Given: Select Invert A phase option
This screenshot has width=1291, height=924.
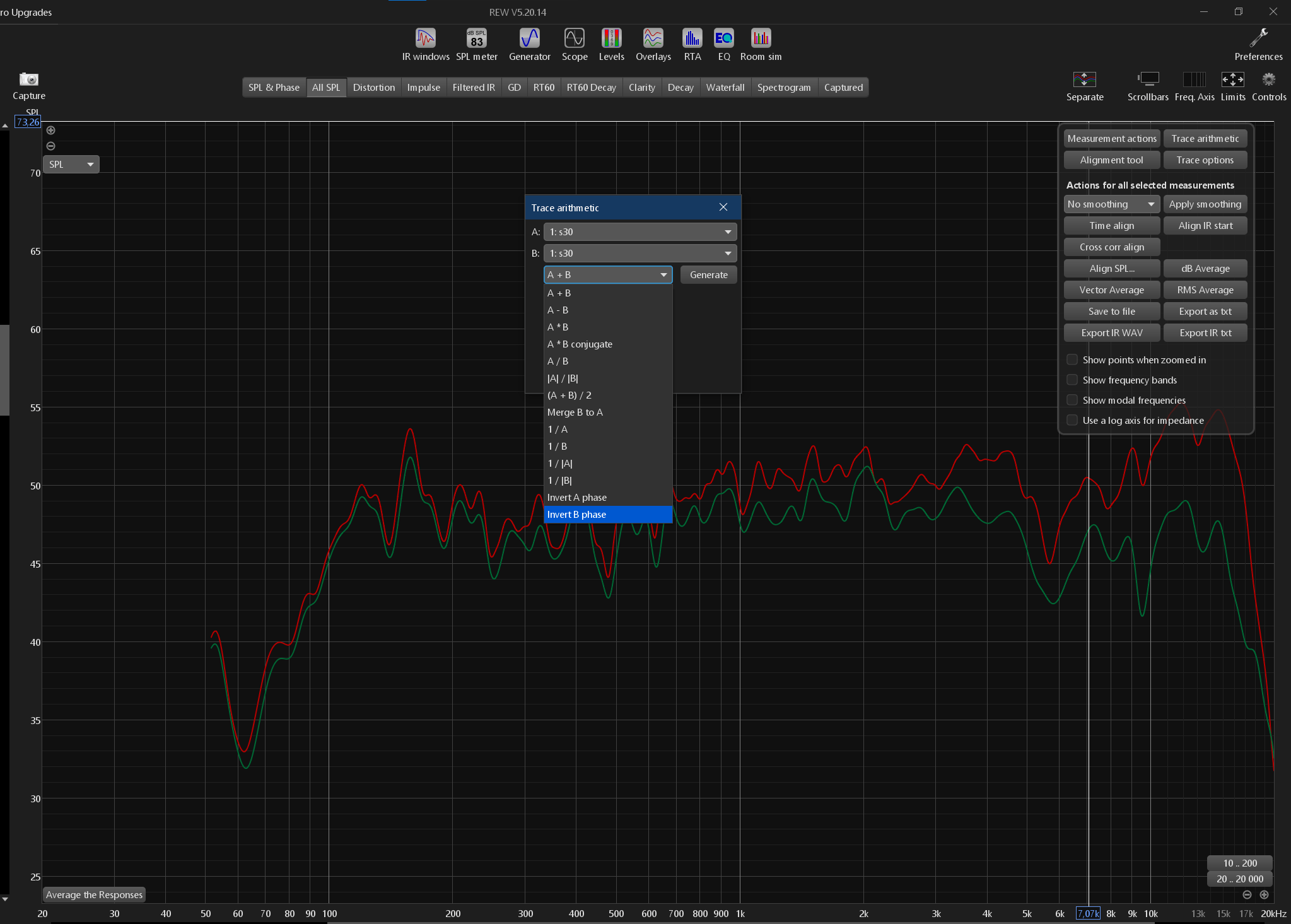Looking at the screenshot, I should coord(607,497).
